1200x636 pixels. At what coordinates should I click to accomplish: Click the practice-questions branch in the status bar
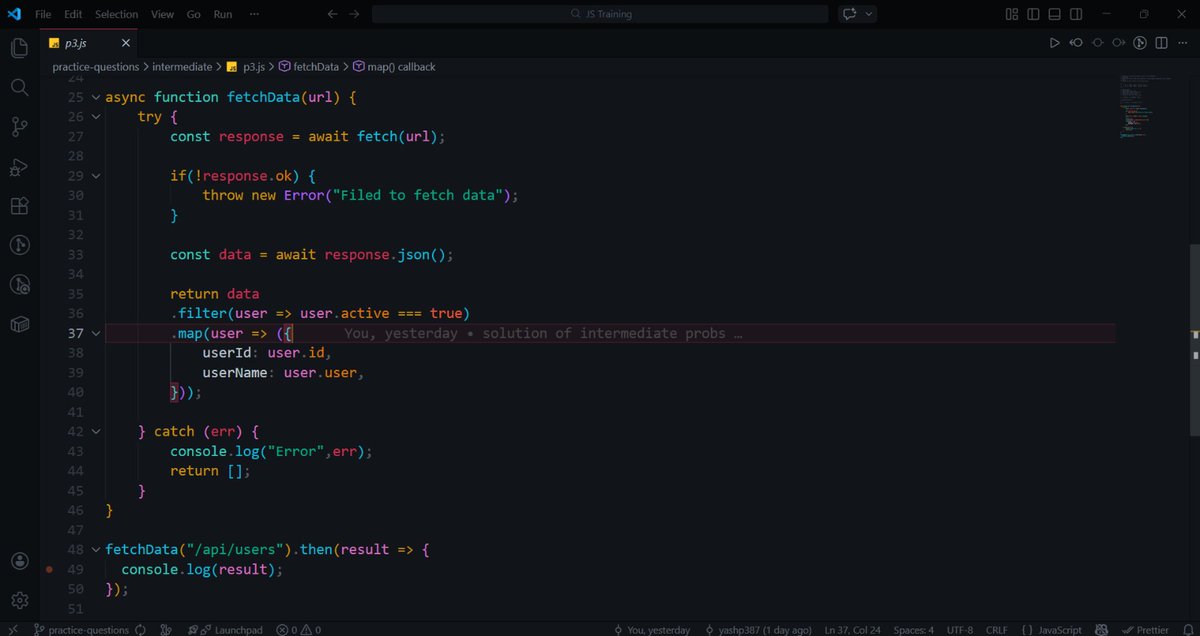point(82,630)
